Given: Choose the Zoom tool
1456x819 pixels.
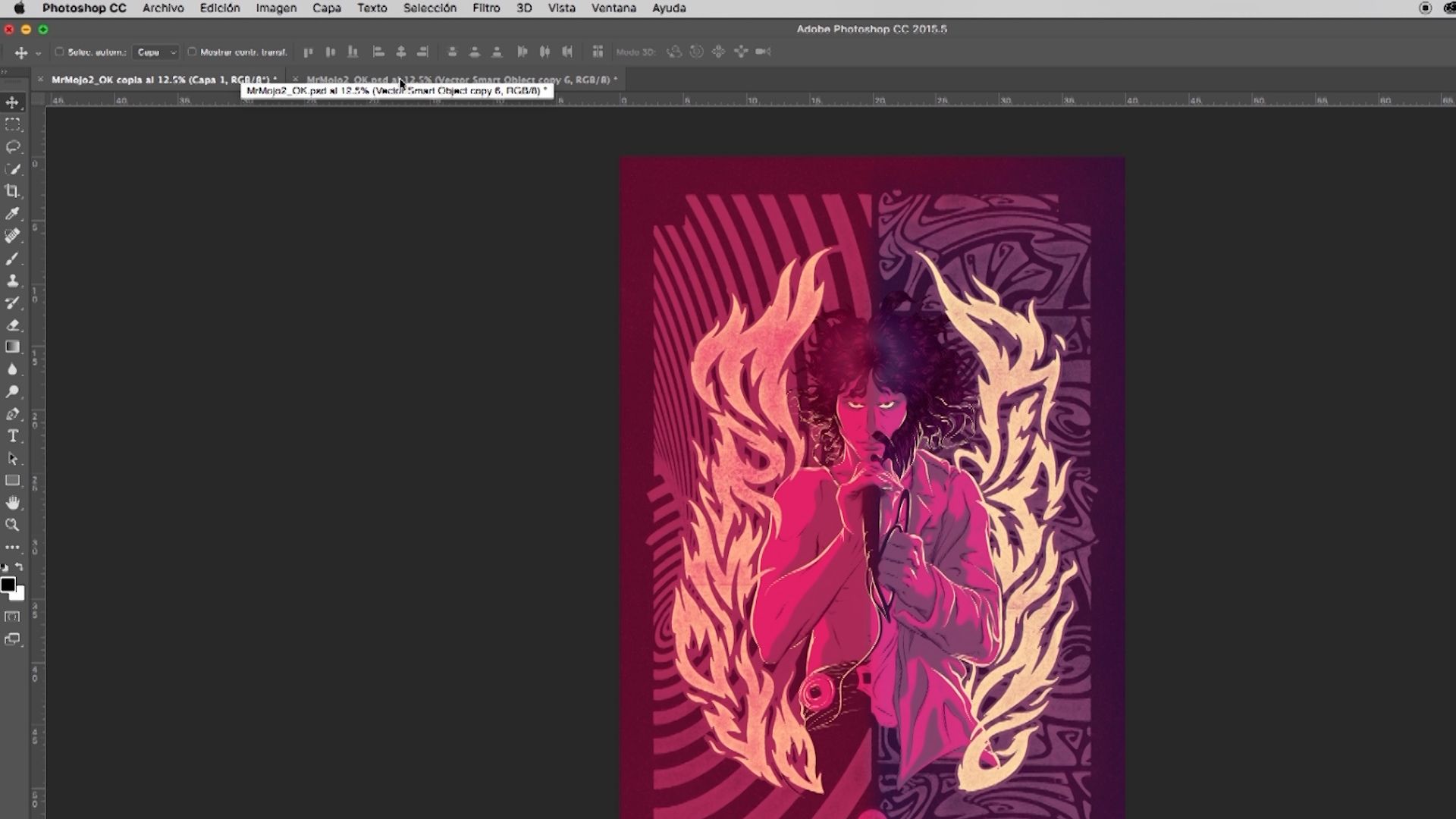Looking at the screenshot, I should 13,525.
